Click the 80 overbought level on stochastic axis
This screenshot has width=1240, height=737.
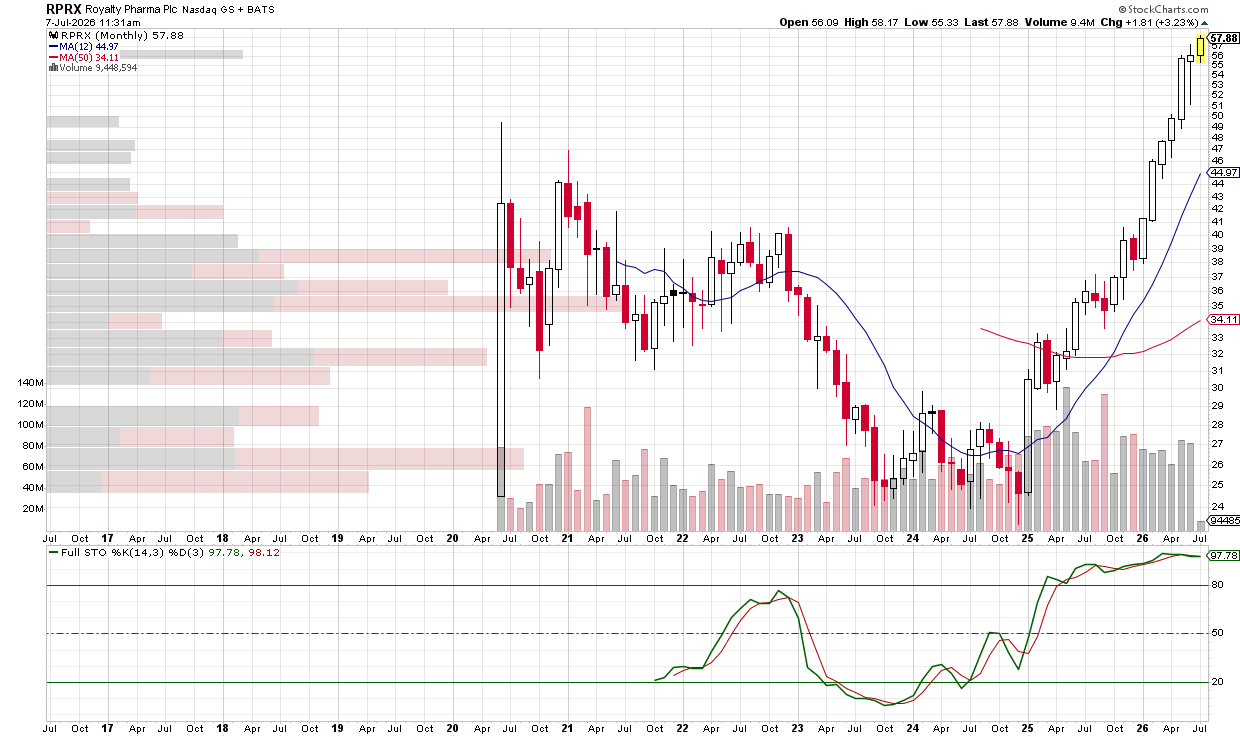coord(1217,585)
